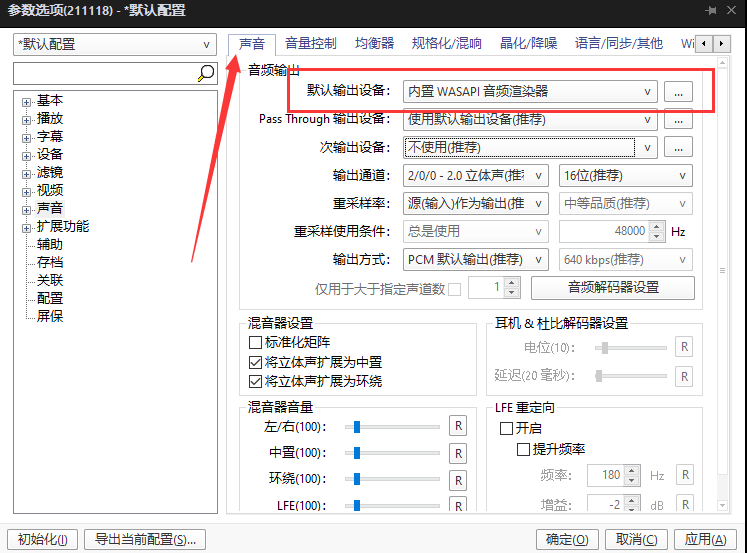Click the settings search input field
This screenshot has width=747, height=553.
pyautogui.click(x=106, y=73)
